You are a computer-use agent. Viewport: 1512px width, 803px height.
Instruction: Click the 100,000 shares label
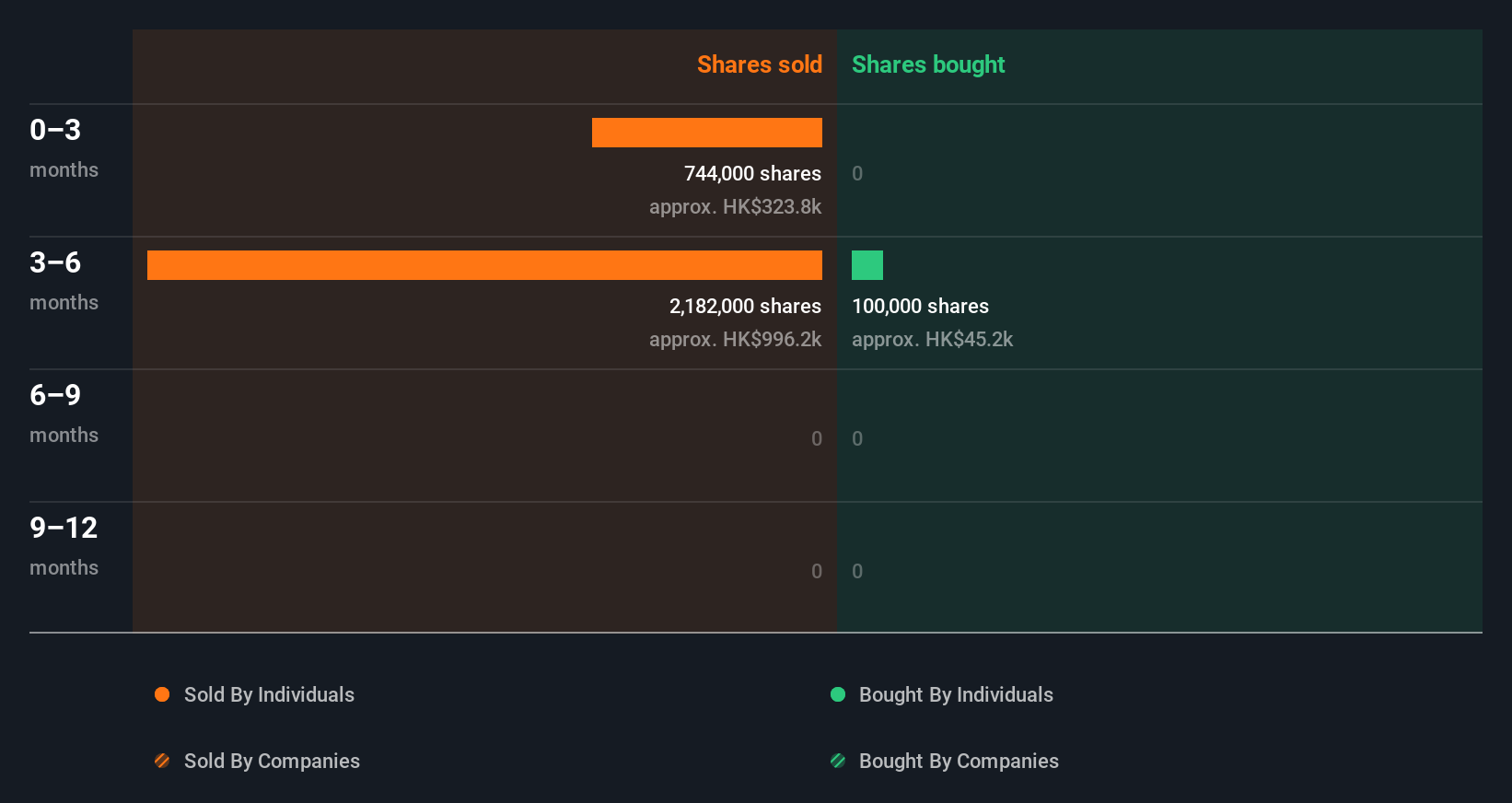[920, 306]
